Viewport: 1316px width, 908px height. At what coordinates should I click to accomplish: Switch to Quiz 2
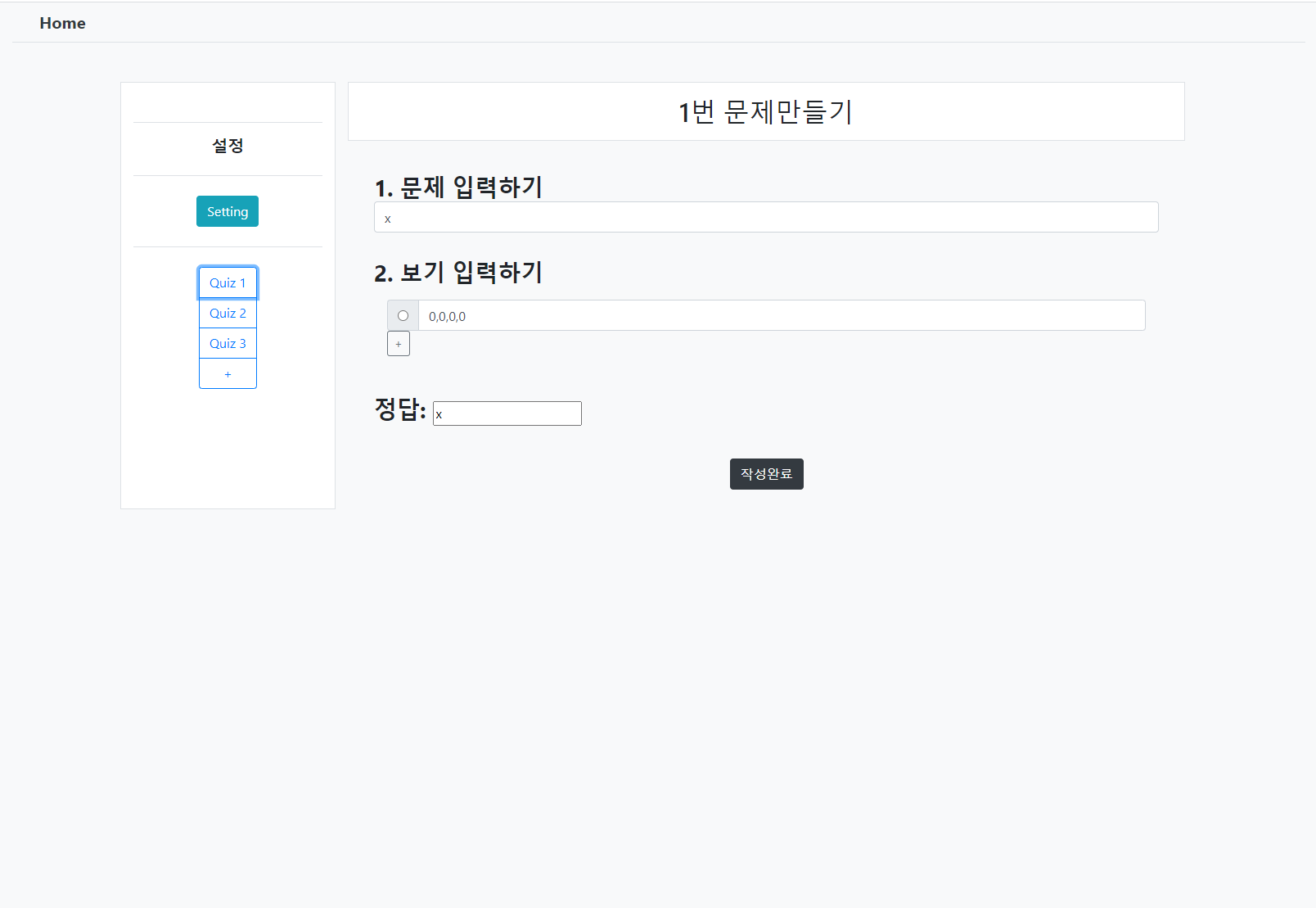[228, 314]
